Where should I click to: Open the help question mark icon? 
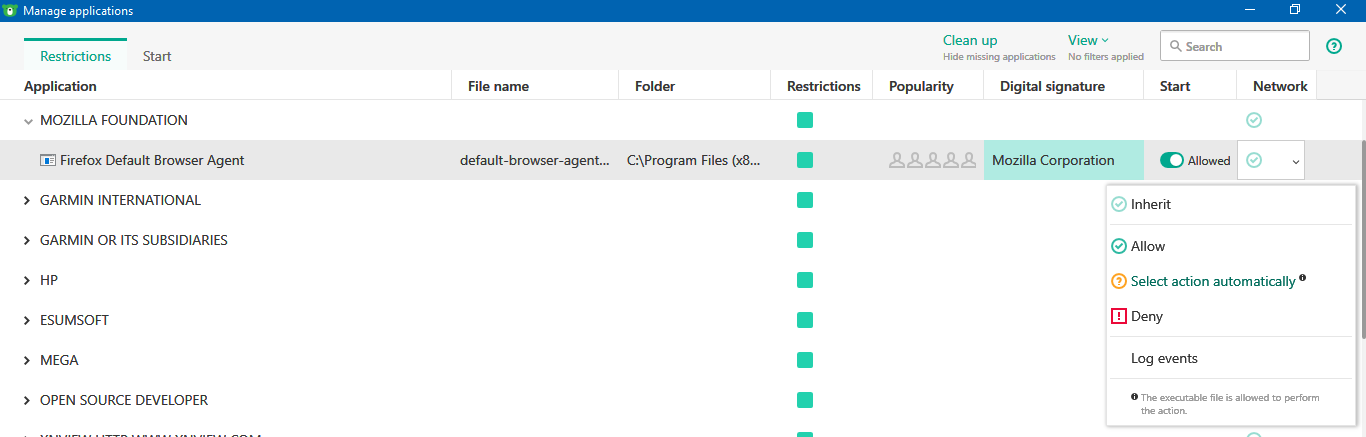coord(1334,46)
